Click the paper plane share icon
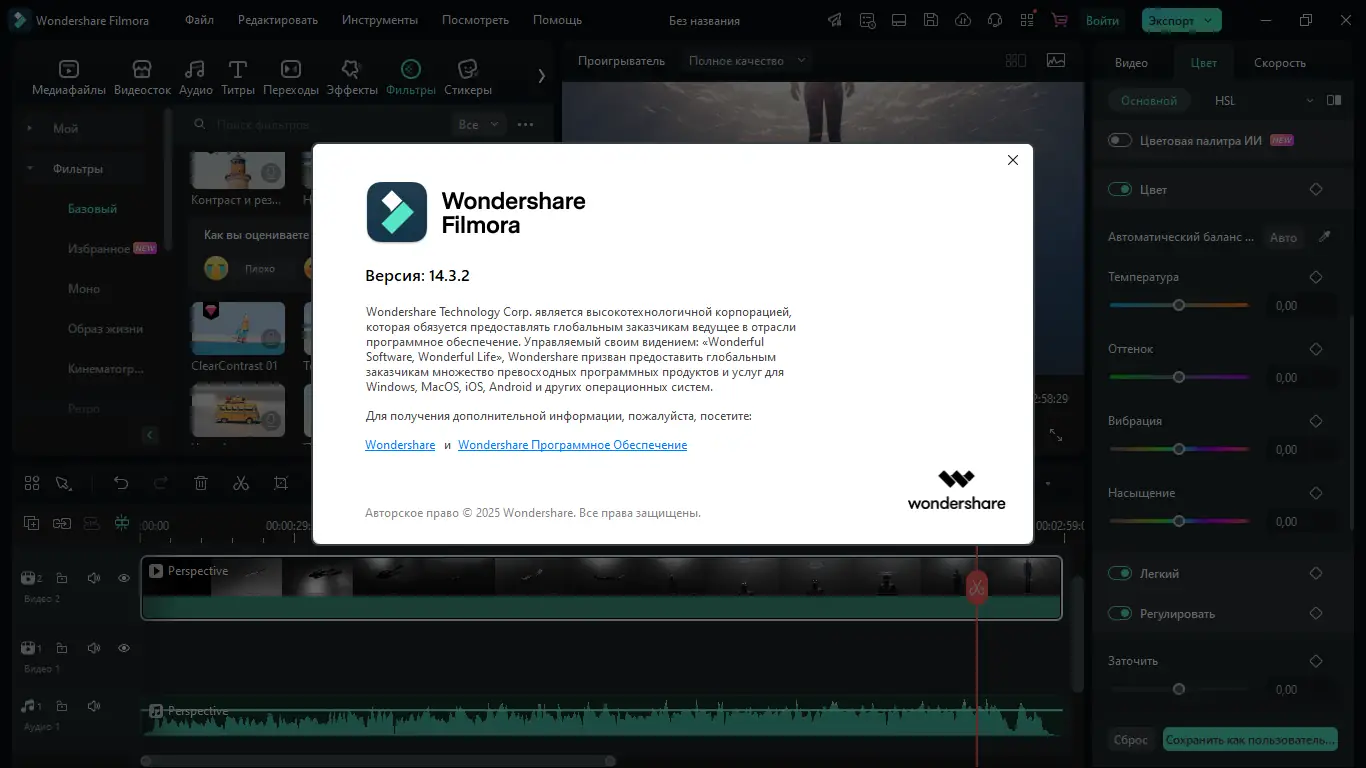The image size is (1366, 768). pos(835,20)
